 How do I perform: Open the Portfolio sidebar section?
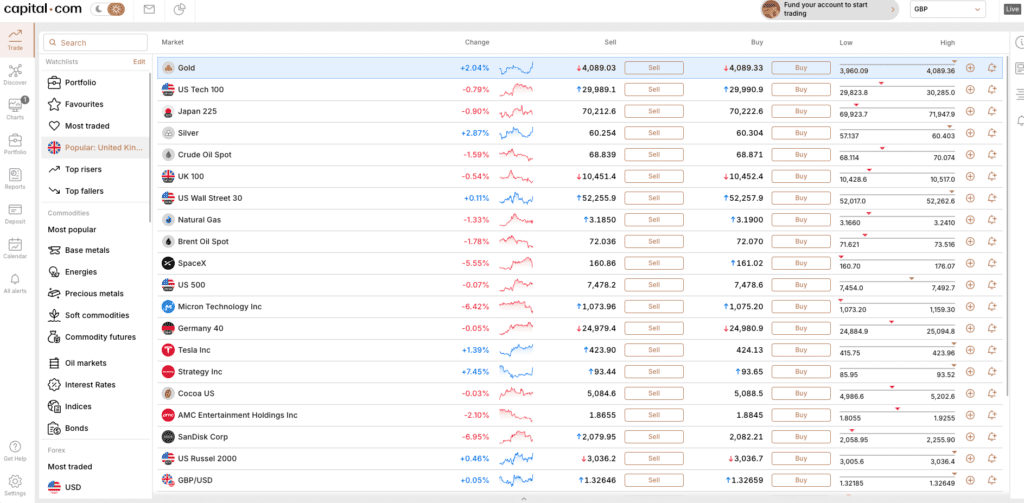(x=15, y=144)
